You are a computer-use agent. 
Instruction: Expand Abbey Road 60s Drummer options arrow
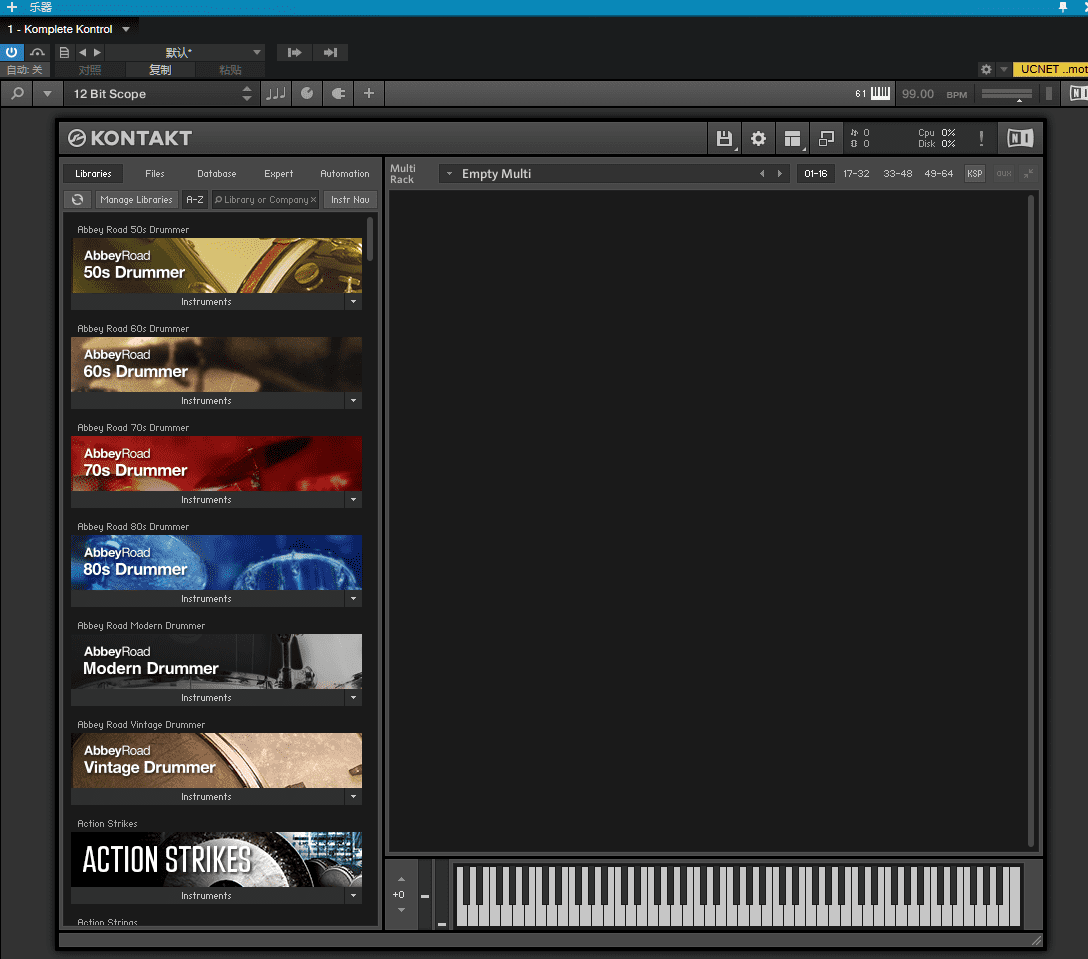(354, 400)
